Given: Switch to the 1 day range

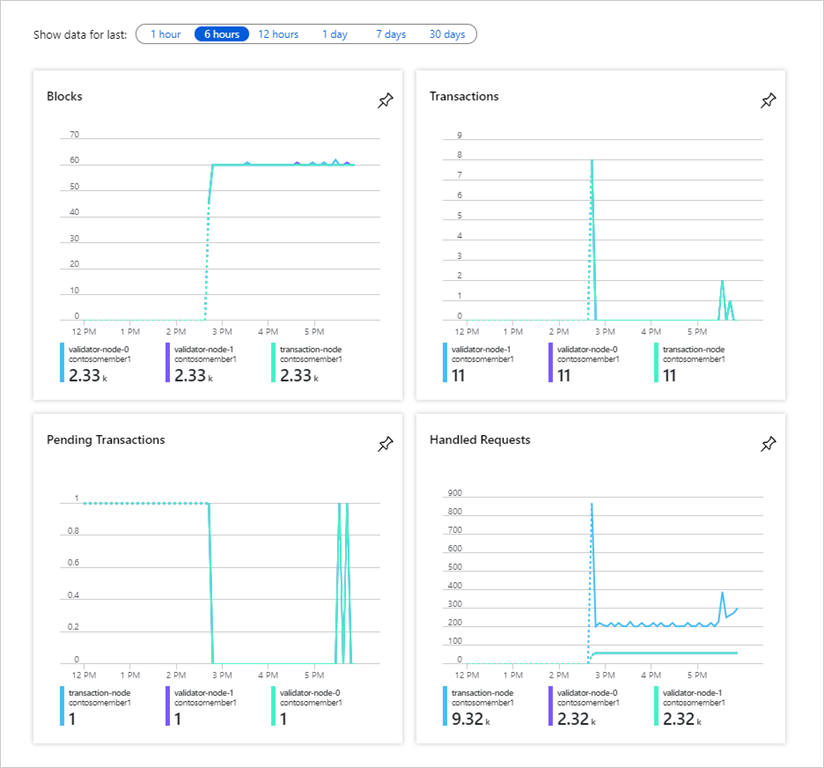Looking at the screenshot, I should click(334, 34).
